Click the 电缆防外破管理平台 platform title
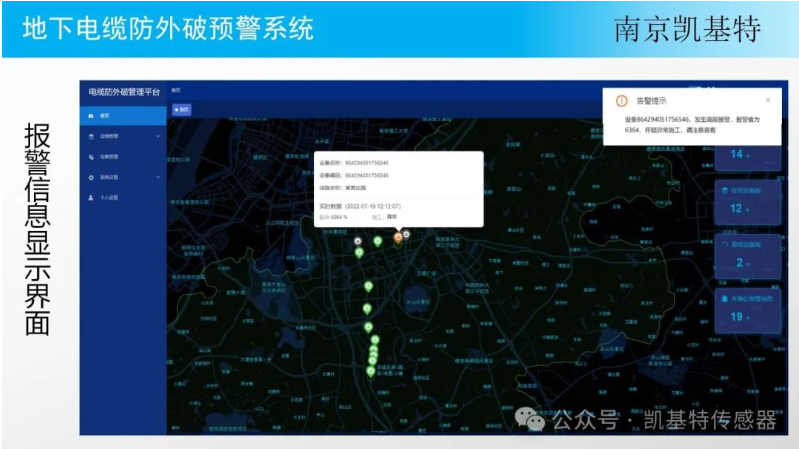 (x=124, y=92)
